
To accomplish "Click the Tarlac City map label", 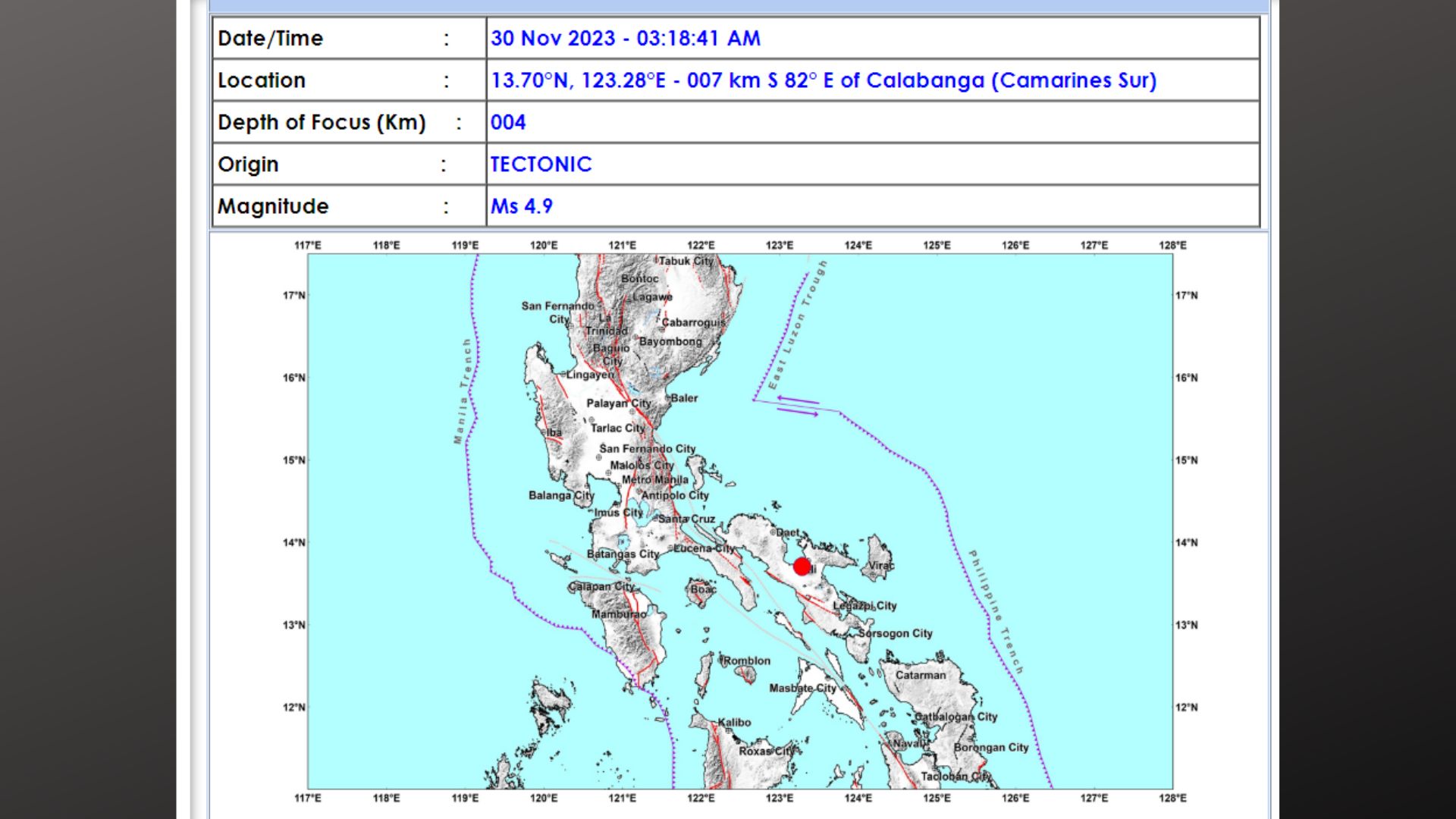I will tap(618, 428).
